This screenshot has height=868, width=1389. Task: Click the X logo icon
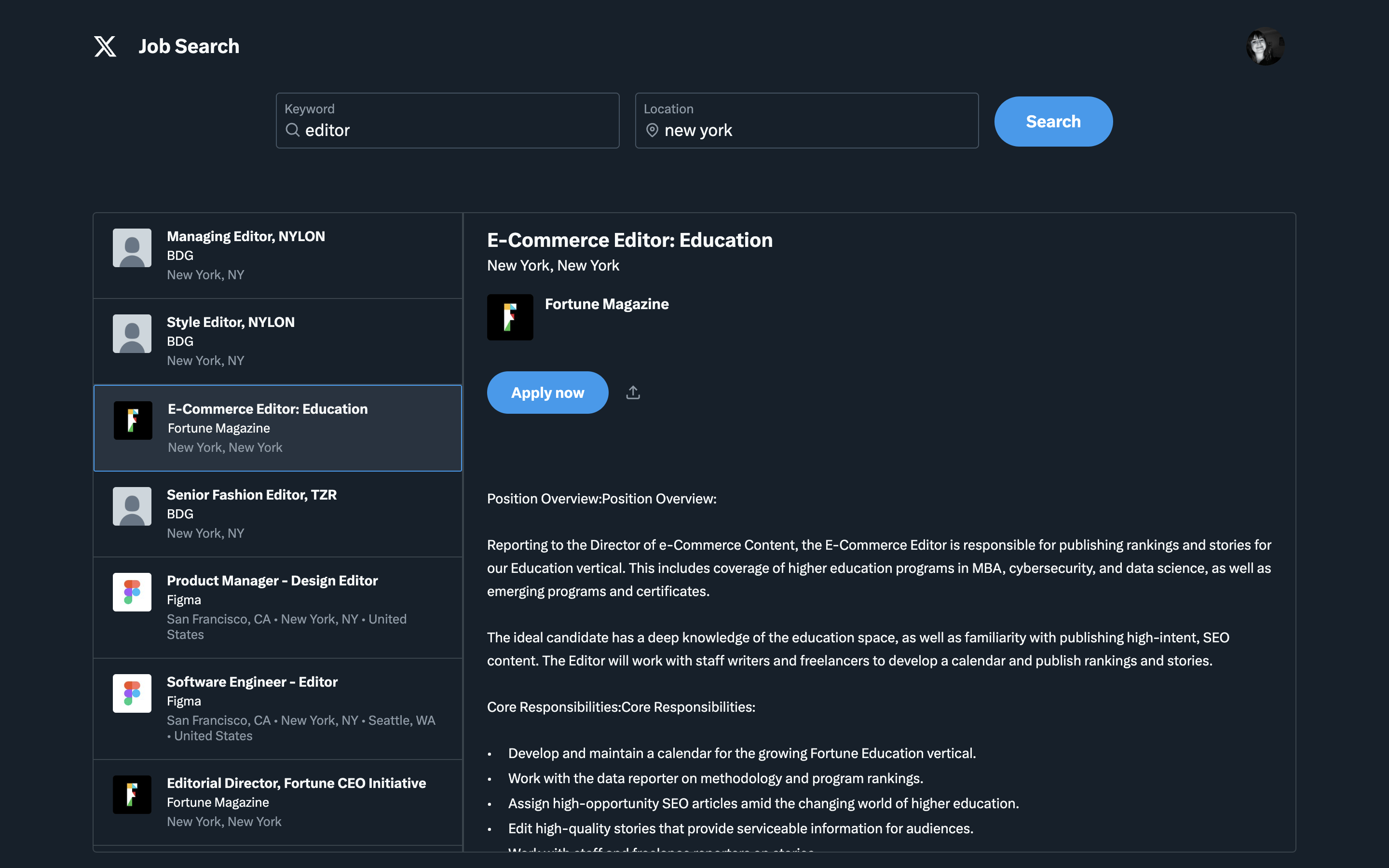(x=105, y=46)
